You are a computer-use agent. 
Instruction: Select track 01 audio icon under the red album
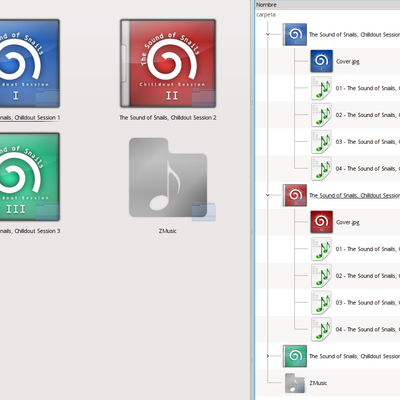pos(321,249)
